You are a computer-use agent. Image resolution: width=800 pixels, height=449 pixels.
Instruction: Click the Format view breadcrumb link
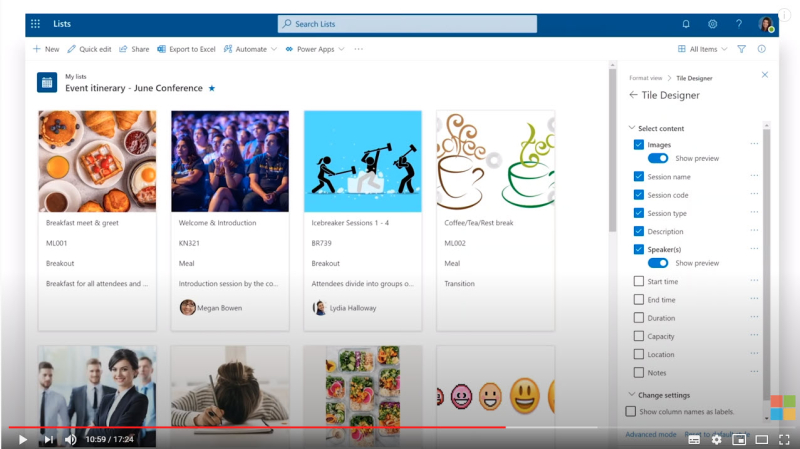(x=645, y=78)
